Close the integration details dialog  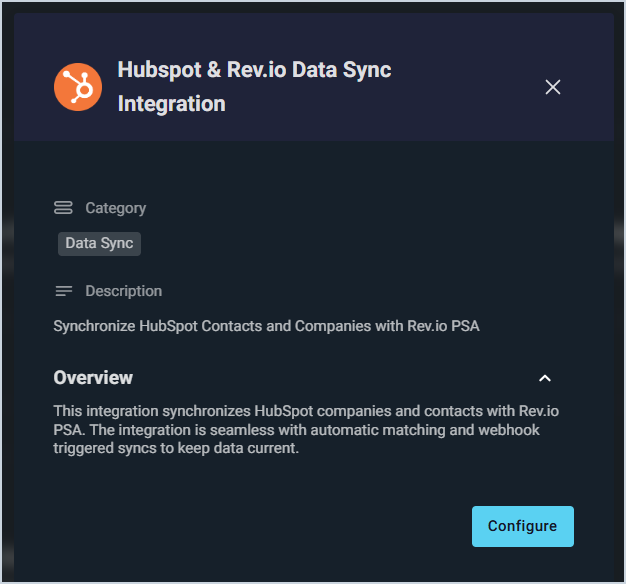(552, 87)
